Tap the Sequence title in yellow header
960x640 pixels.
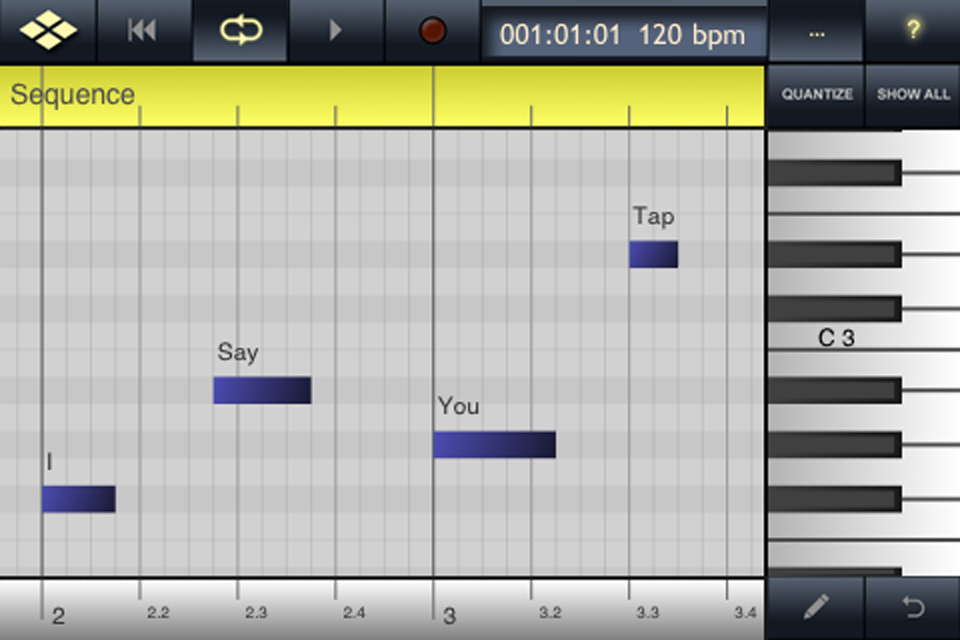coord(72,94)
